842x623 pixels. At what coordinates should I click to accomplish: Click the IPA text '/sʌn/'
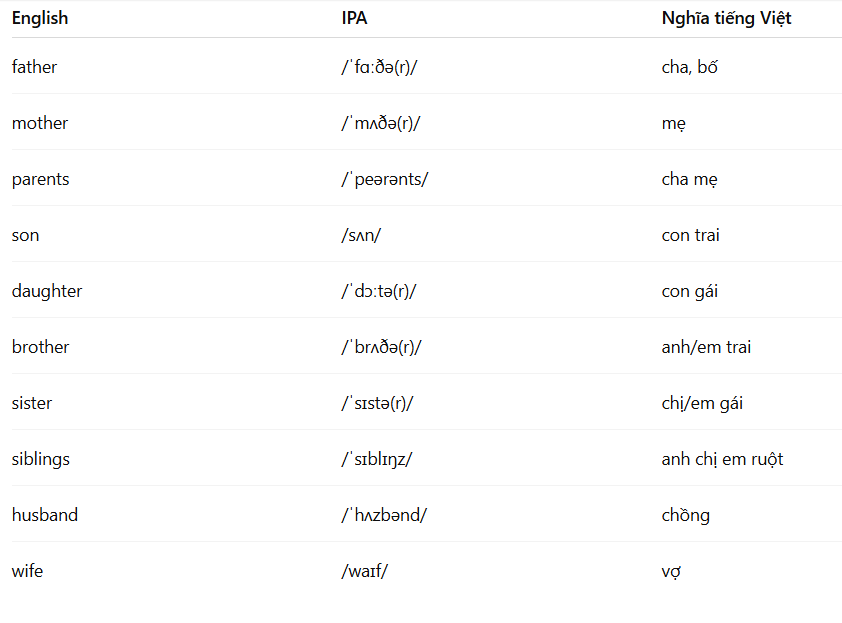tap(361, 235)
